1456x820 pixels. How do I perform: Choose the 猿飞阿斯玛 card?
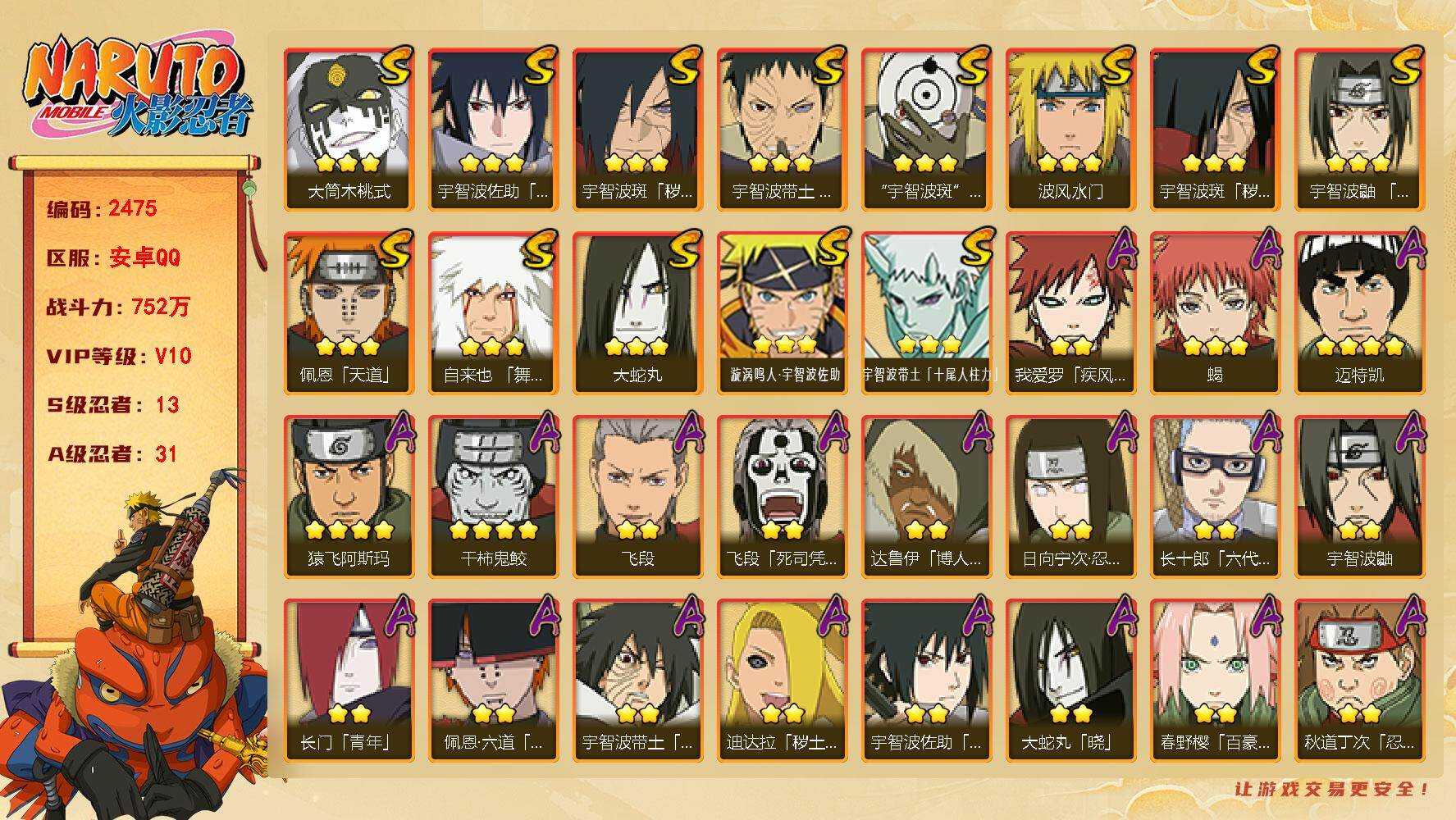click(349, 497)
